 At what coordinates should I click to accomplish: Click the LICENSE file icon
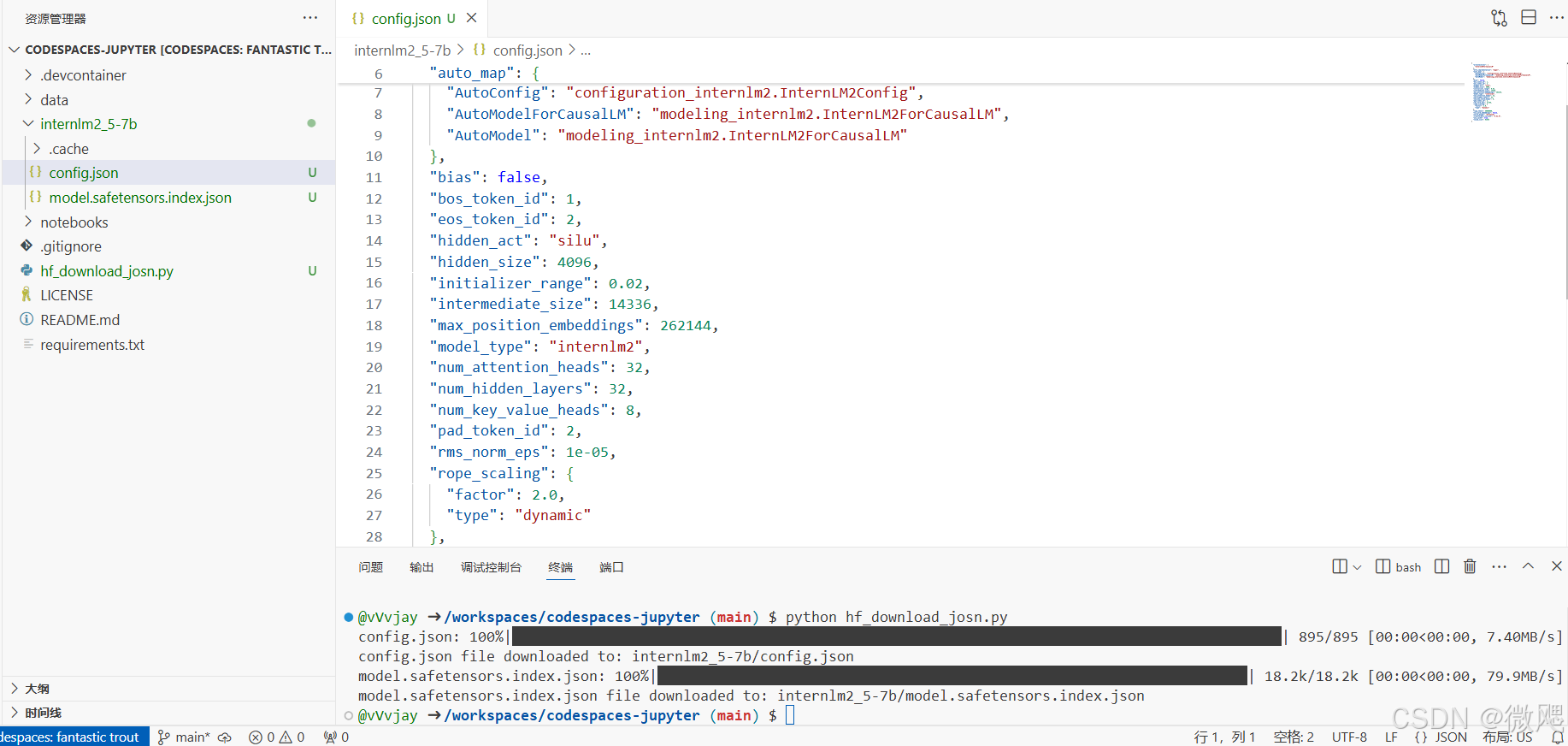click(x=27, y=294)
